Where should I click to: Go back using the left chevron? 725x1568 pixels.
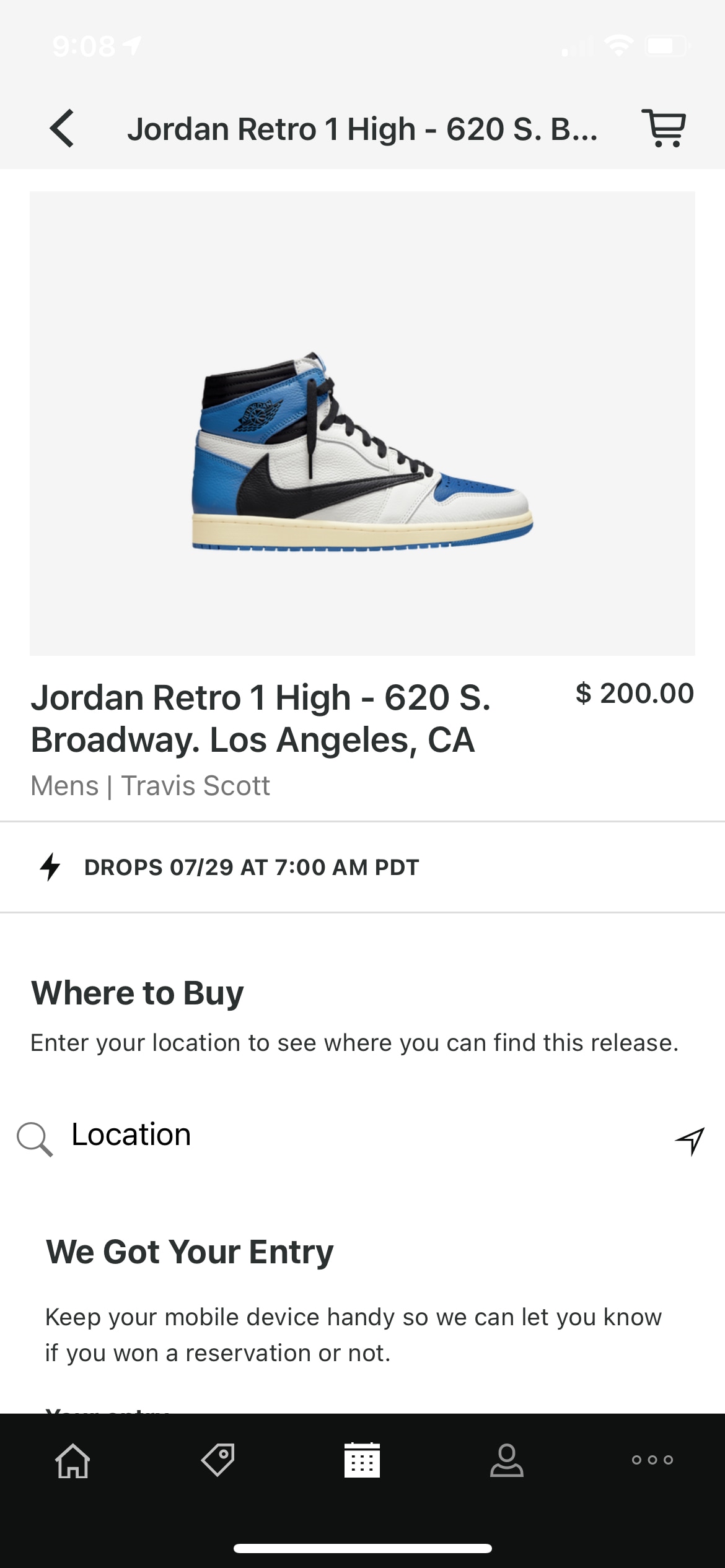(x=62, y=129)
